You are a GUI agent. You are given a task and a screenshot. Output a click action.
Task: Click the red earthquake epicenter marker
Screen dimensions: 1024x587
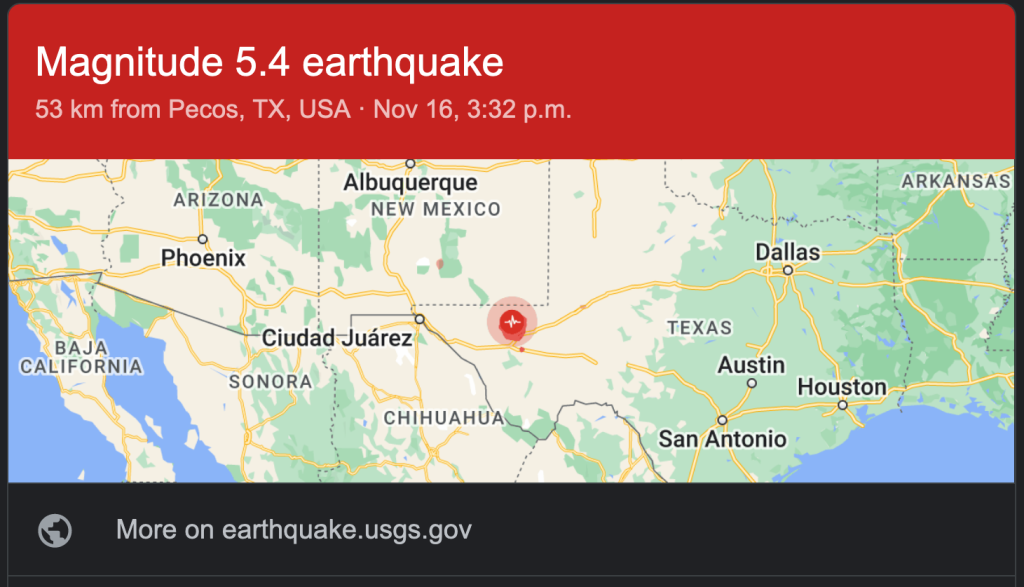click(x=513, y=322)
